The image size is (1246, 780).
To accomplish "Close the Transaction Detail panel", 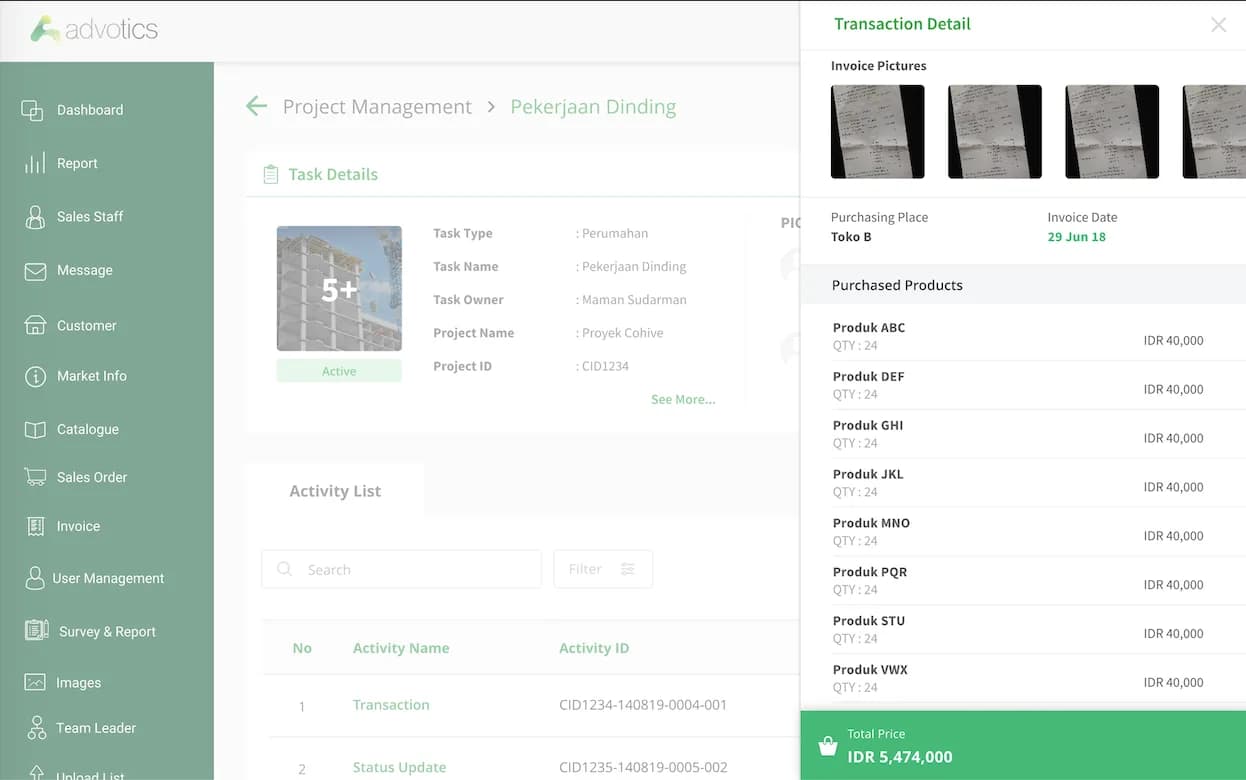I will (1218, 25).
